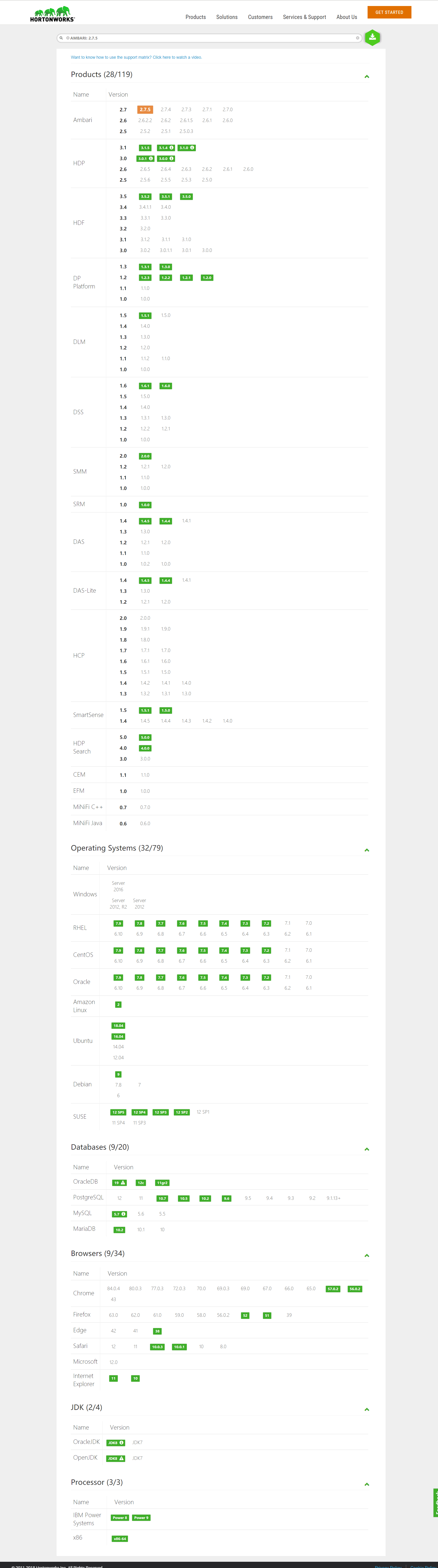
Task: Select MariaDB version 10.2
Action: click(119, 1230)
